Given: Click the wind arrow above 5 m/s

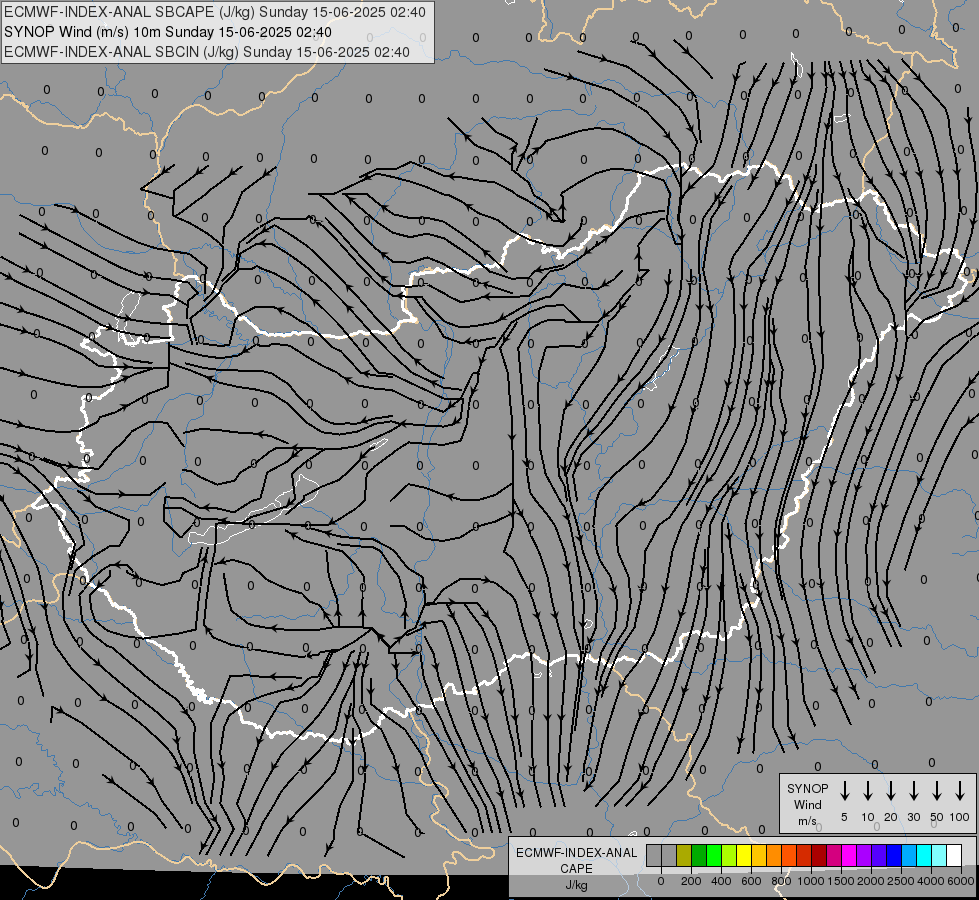Looking at the screenshot, I should tap(845, 790).
